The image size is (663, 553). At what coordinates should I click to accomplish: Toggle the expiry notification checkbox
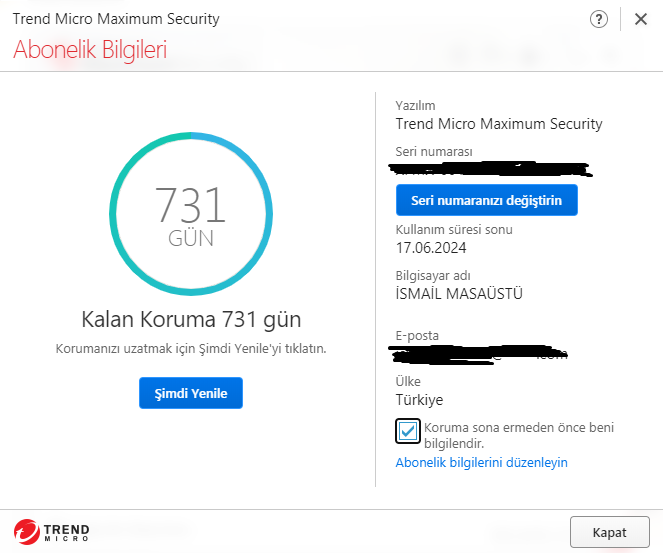tap(408, 431)
